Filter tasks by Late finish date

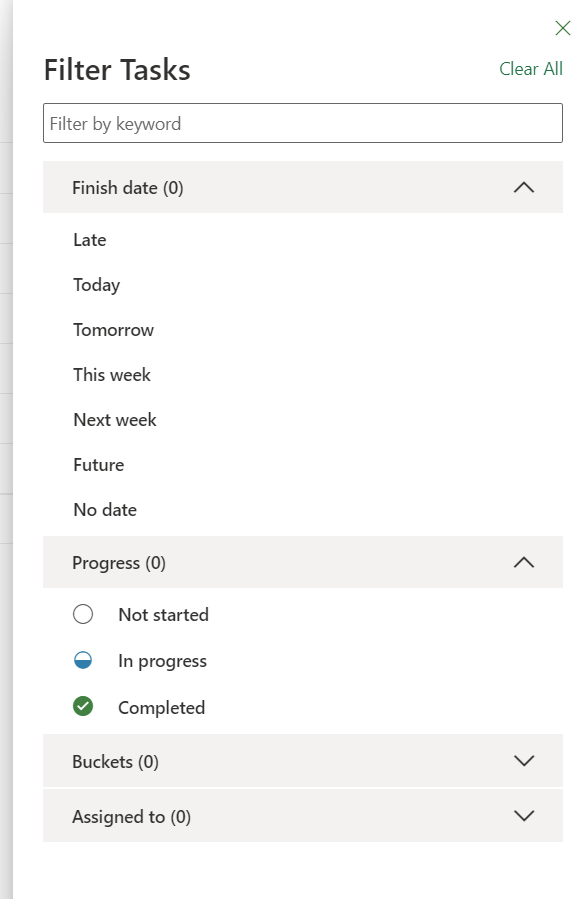coord(90,240)
